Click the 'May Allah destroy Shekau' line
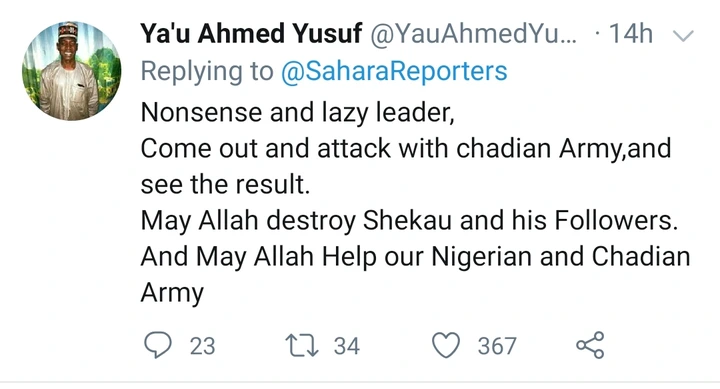 (x=410, y=221)
